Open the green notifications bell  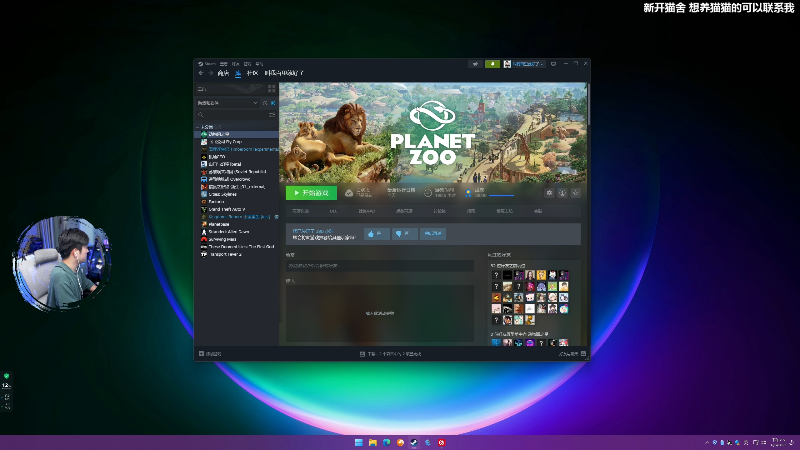pos(492,64)
